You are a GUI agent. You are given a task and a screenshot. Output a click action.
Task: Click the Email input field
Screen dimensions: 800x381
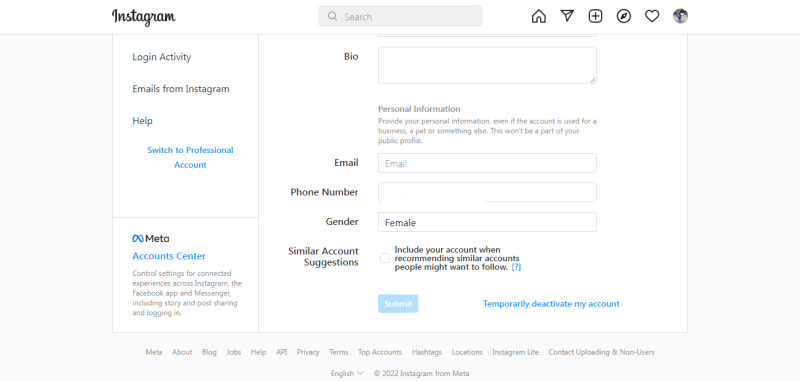tap(487, 163)
